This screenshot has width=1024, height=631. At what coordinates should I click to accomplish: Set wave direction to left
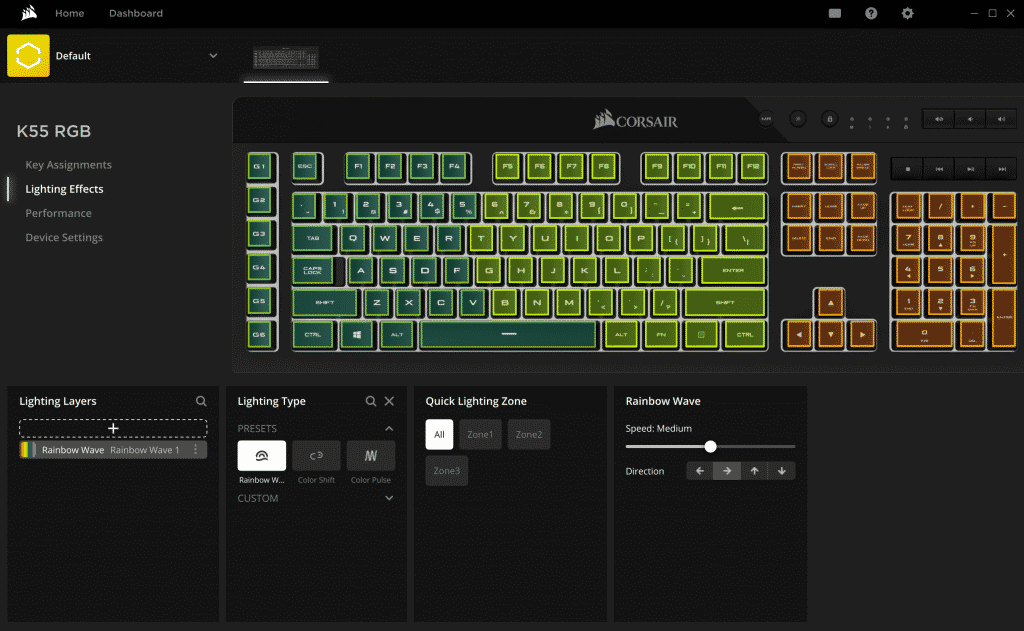[700, 471]
